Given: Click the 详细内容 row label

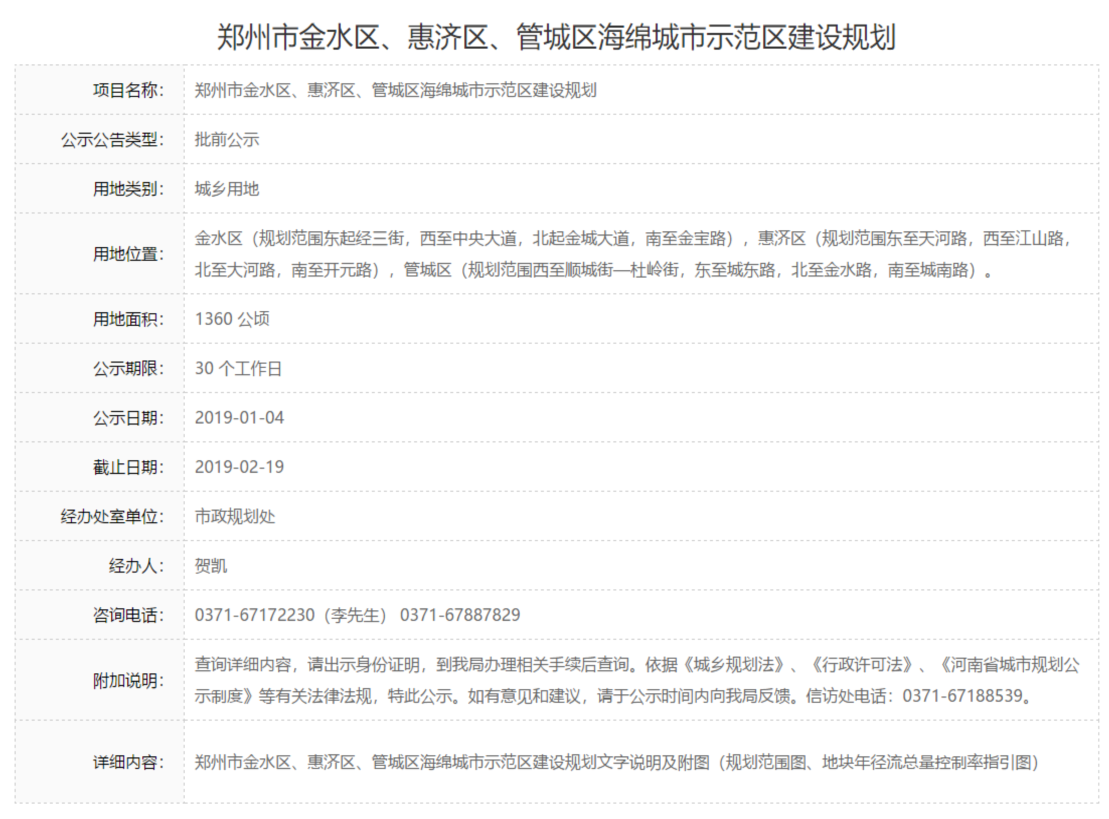Looking at the screenshot, I should point(127,762).
